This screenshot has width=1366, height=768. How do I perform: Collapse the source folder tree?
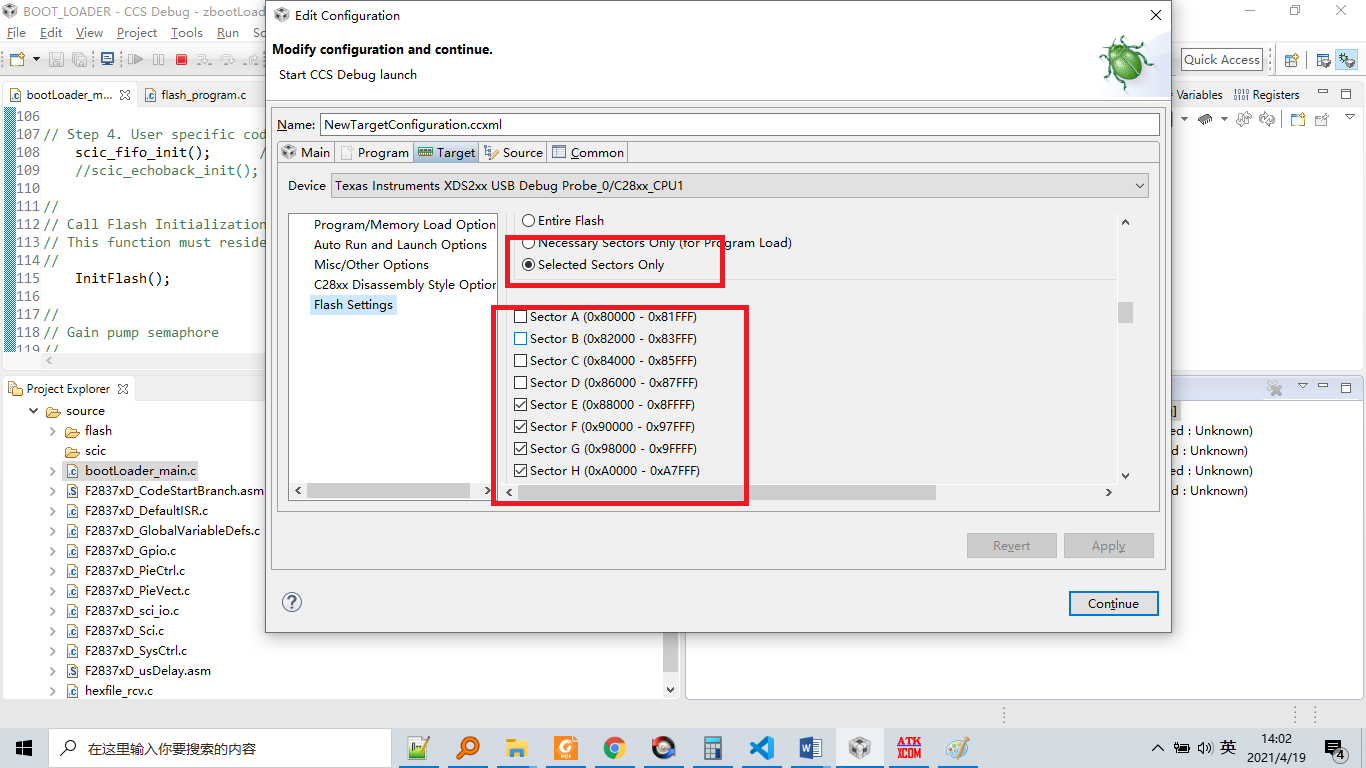(33, 410)
